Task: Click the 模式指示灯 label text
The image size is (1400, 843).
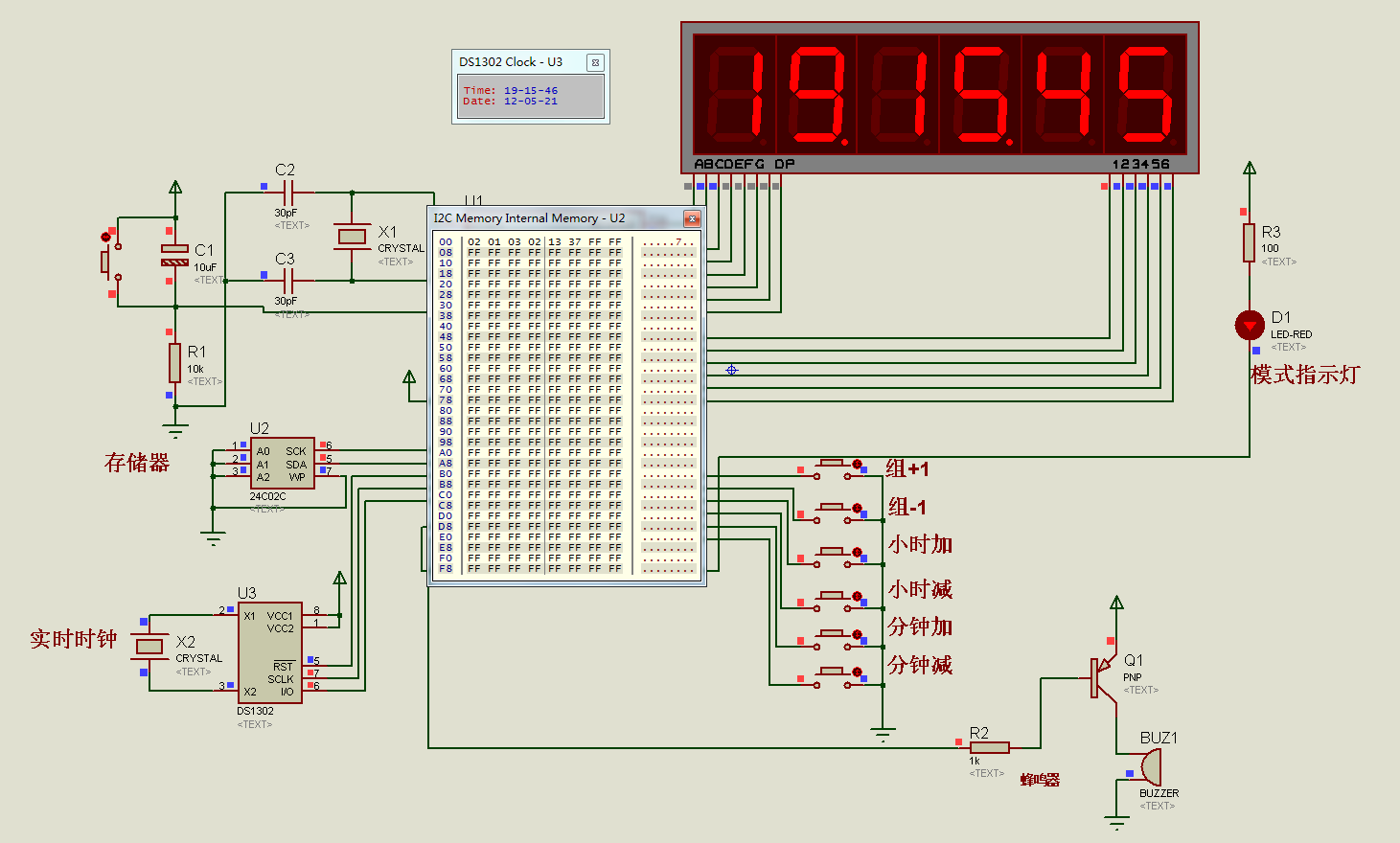Action: pyautogui.click(x=1305, y=375)
